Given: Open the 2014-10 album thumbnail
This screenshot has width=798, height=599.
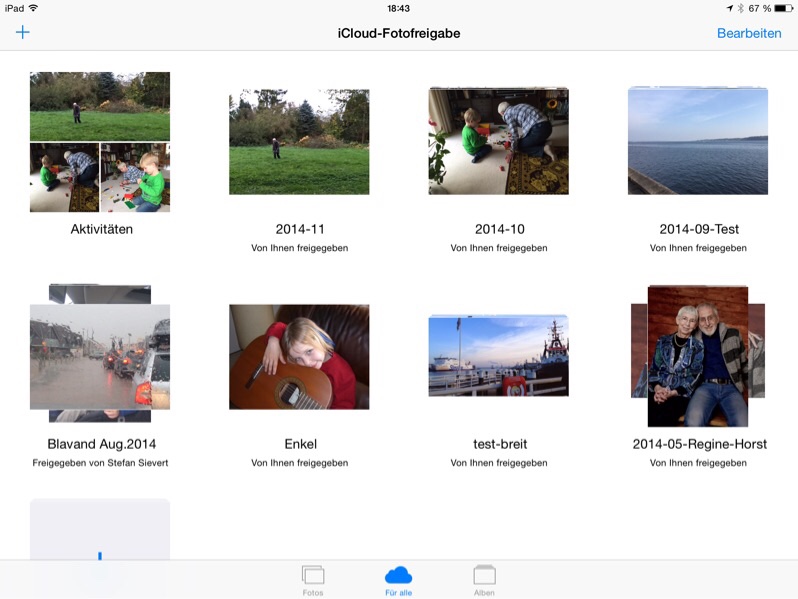Looking at the screenshot, I should point(498,141).
